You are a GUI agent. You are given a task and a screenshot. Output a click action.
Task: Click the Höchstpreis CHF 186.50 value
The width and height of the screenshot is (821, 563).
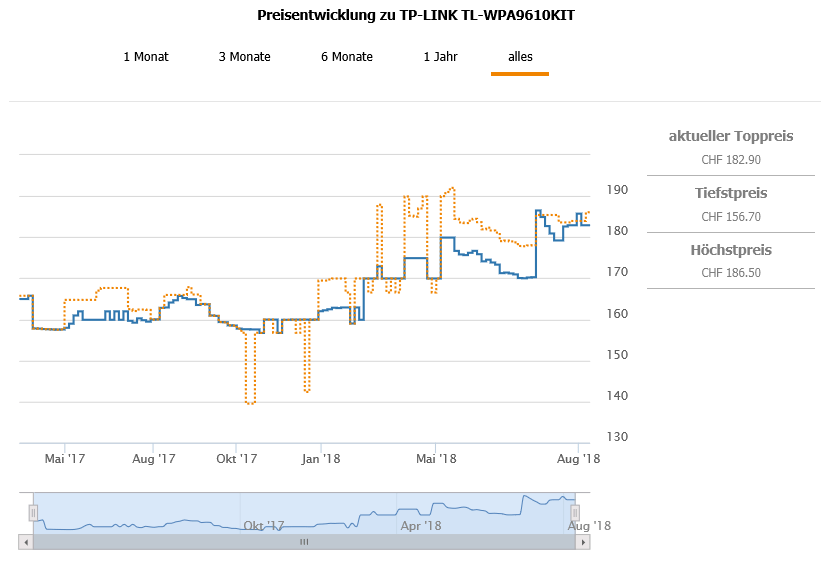pos(730,273)
